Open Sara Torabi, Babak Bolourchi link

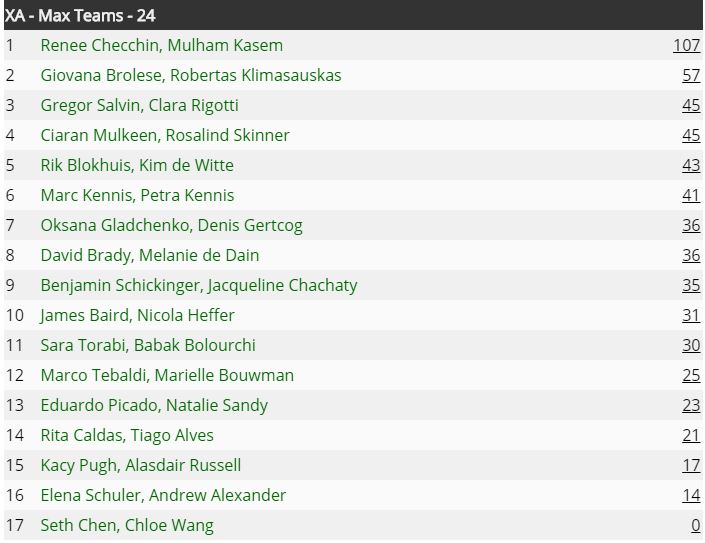148,345
